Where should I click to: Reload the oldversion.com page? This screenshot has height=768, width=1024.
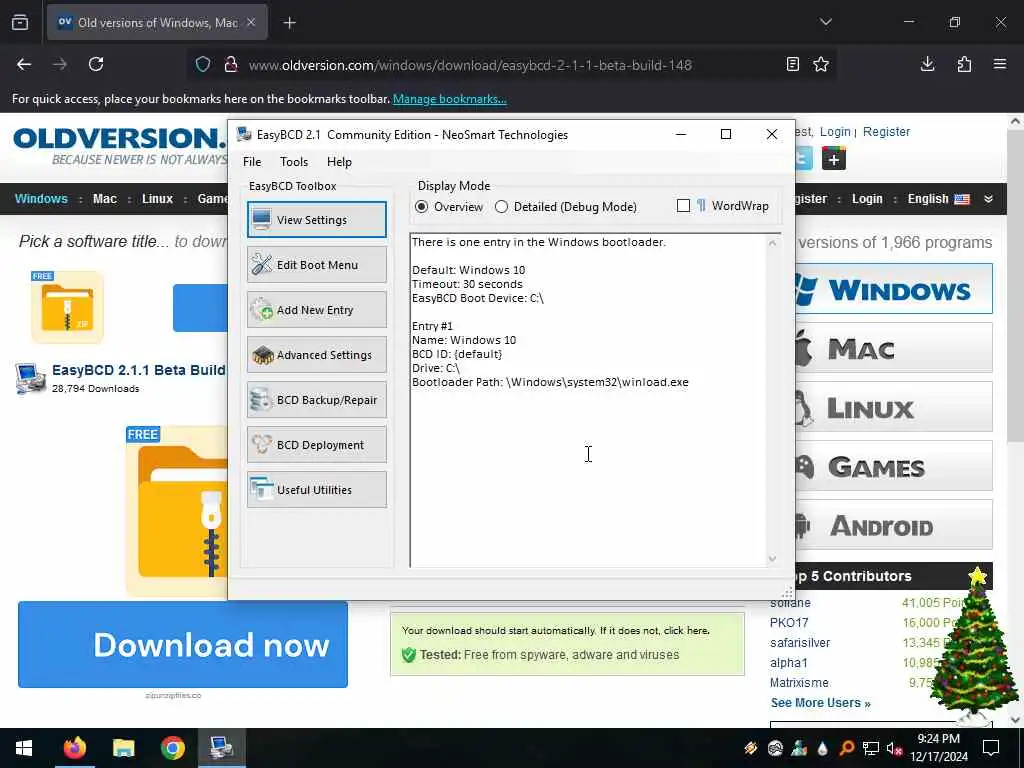96,64
